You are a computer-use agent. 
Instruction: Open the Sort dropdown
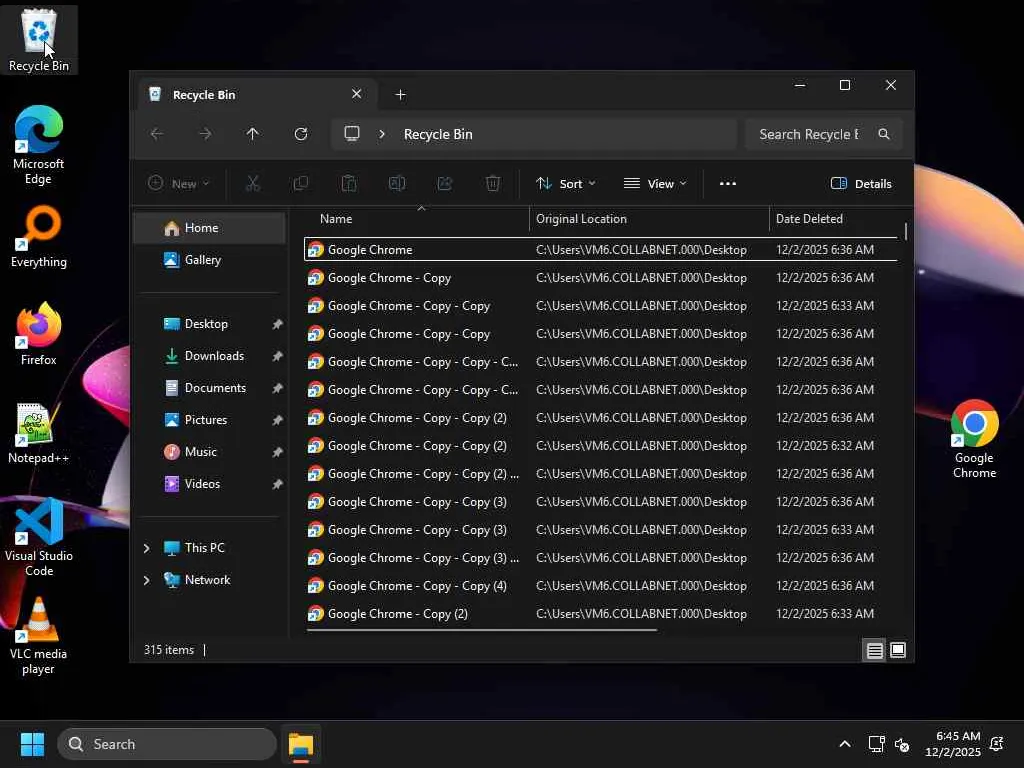point(566,184)
